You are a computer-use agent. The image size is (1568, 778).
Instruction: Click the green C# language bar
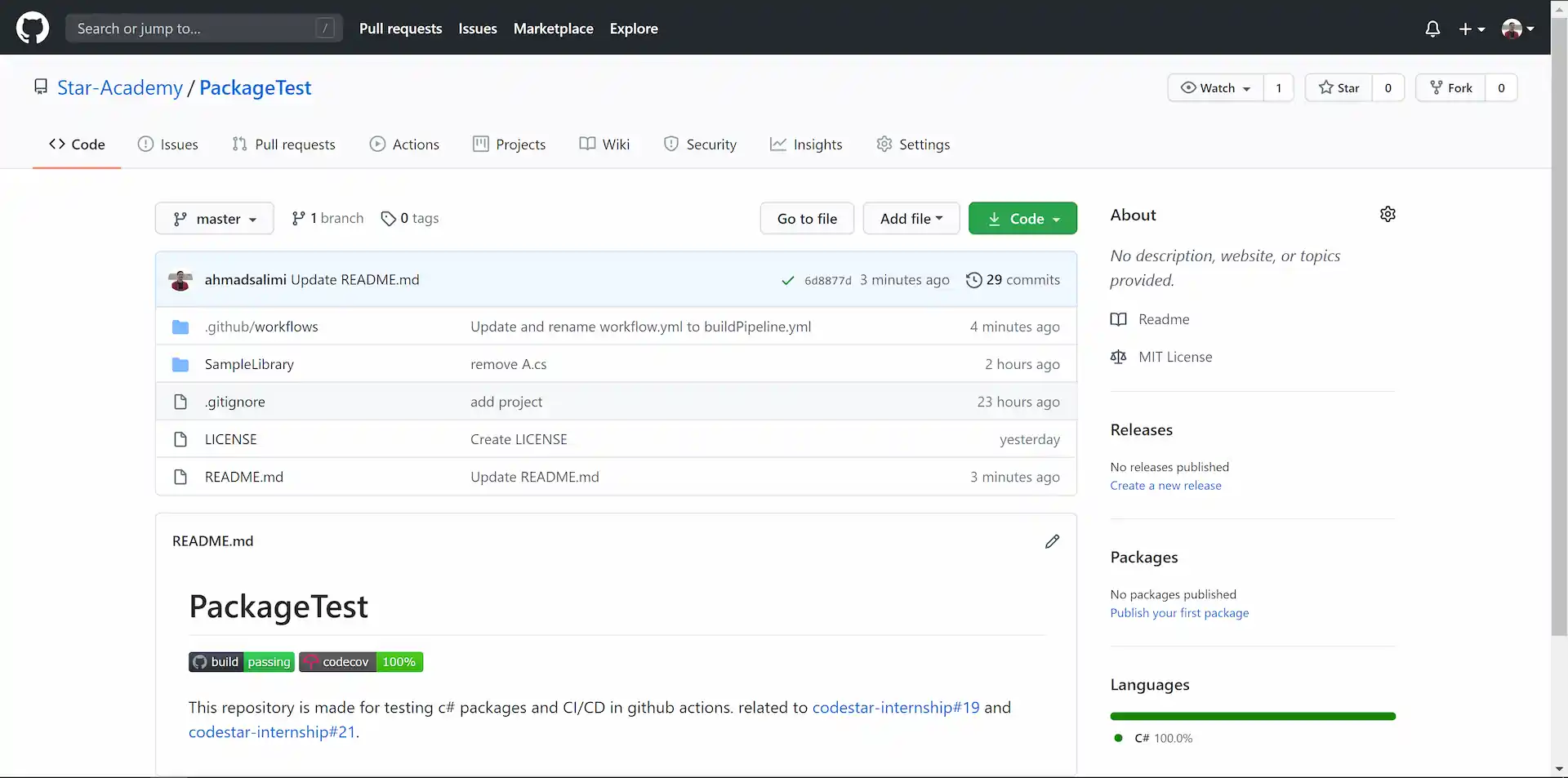pos(1253,716)
